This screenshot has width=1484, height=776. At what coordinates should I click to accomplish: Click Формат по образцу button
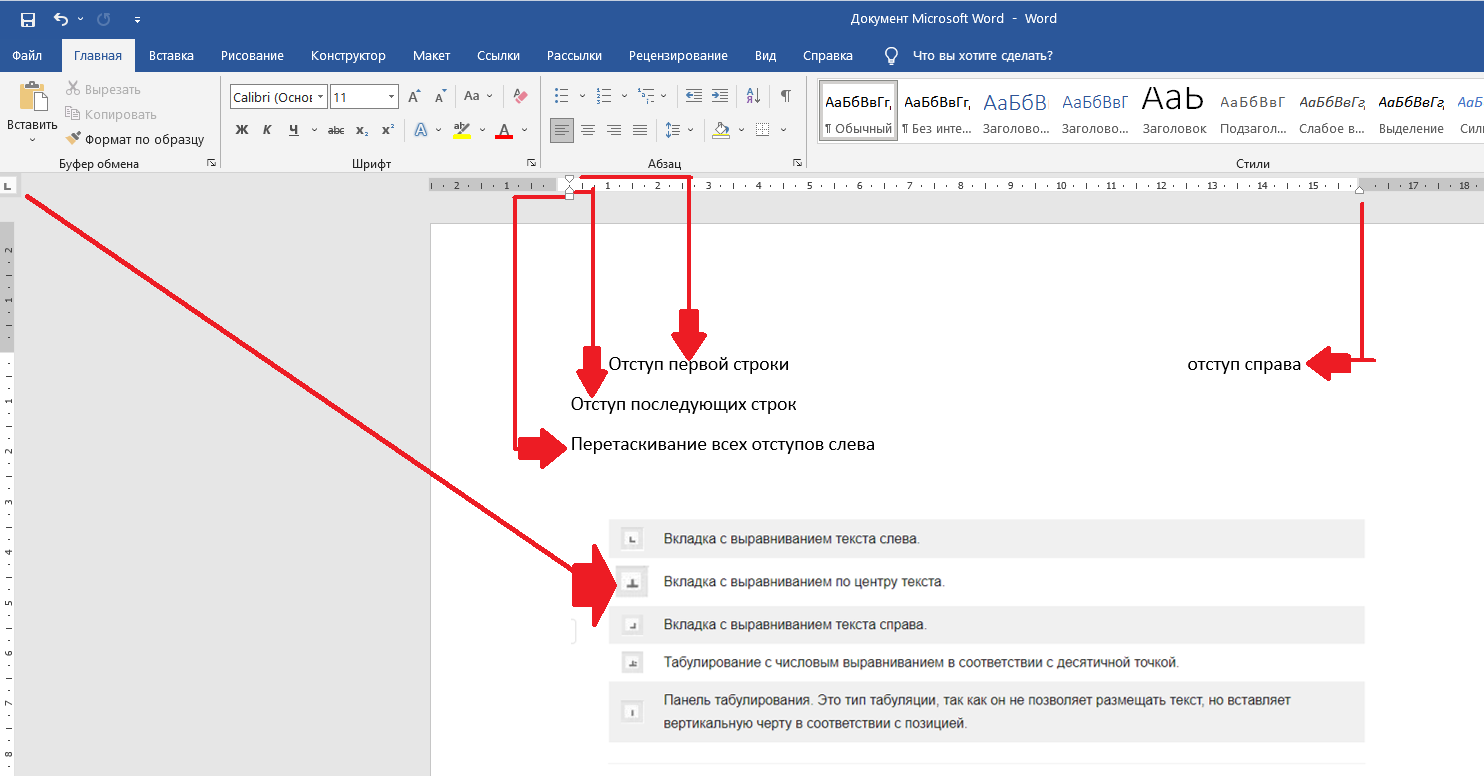tap(135, 139)
